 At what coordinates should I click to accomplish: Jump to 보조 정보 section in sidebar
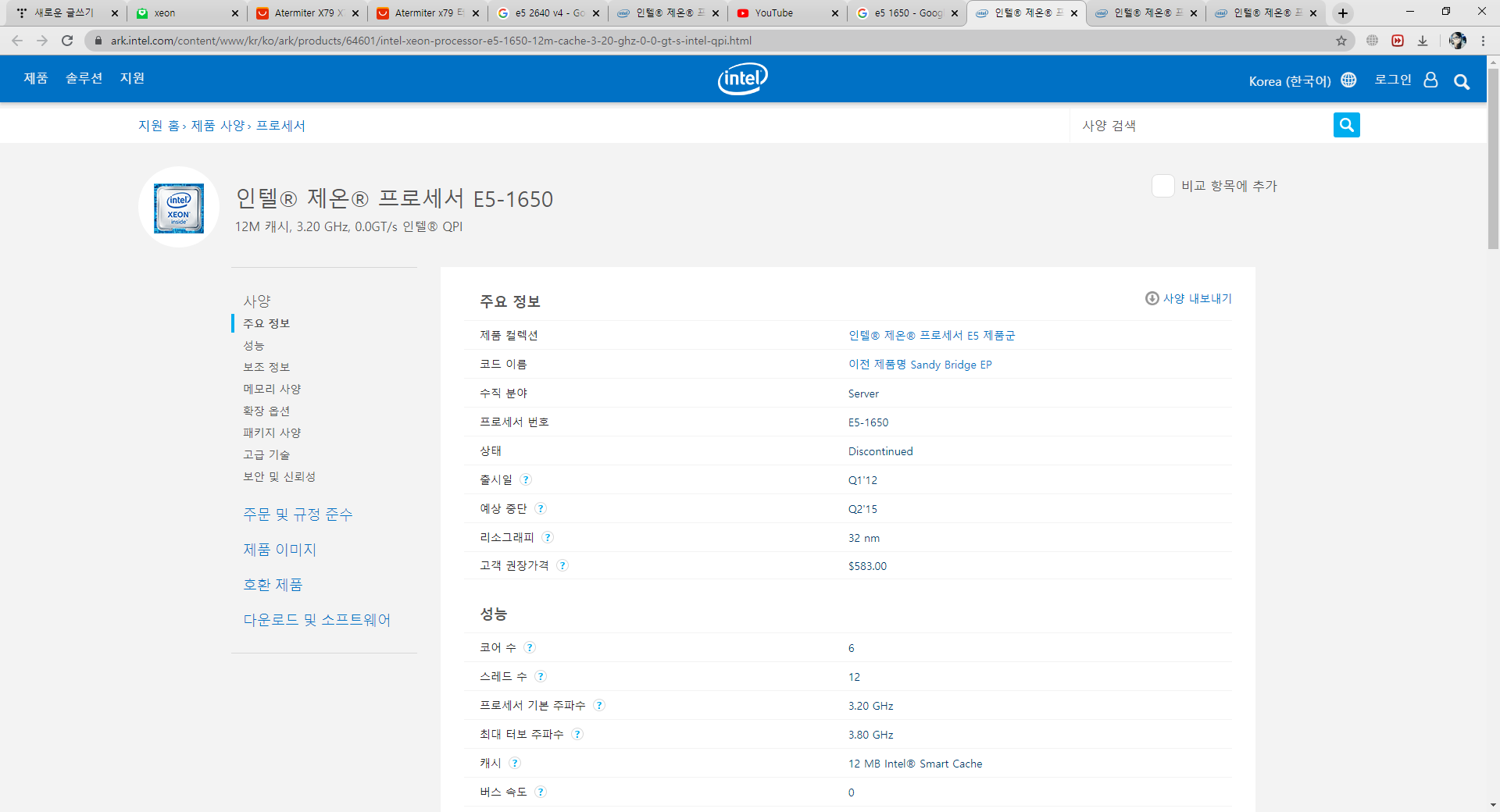point(266,367)
